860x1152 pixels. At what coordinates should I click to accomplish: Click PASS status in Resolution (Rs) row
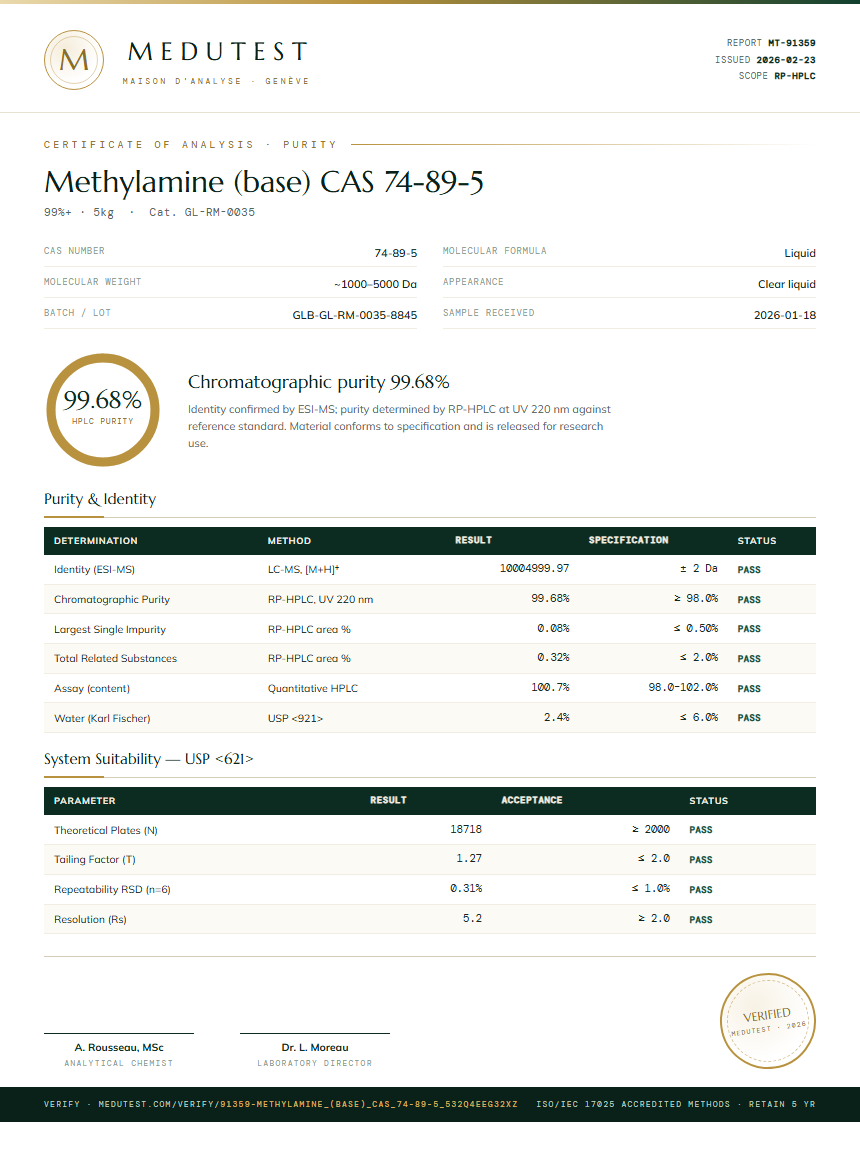point(701,920)
